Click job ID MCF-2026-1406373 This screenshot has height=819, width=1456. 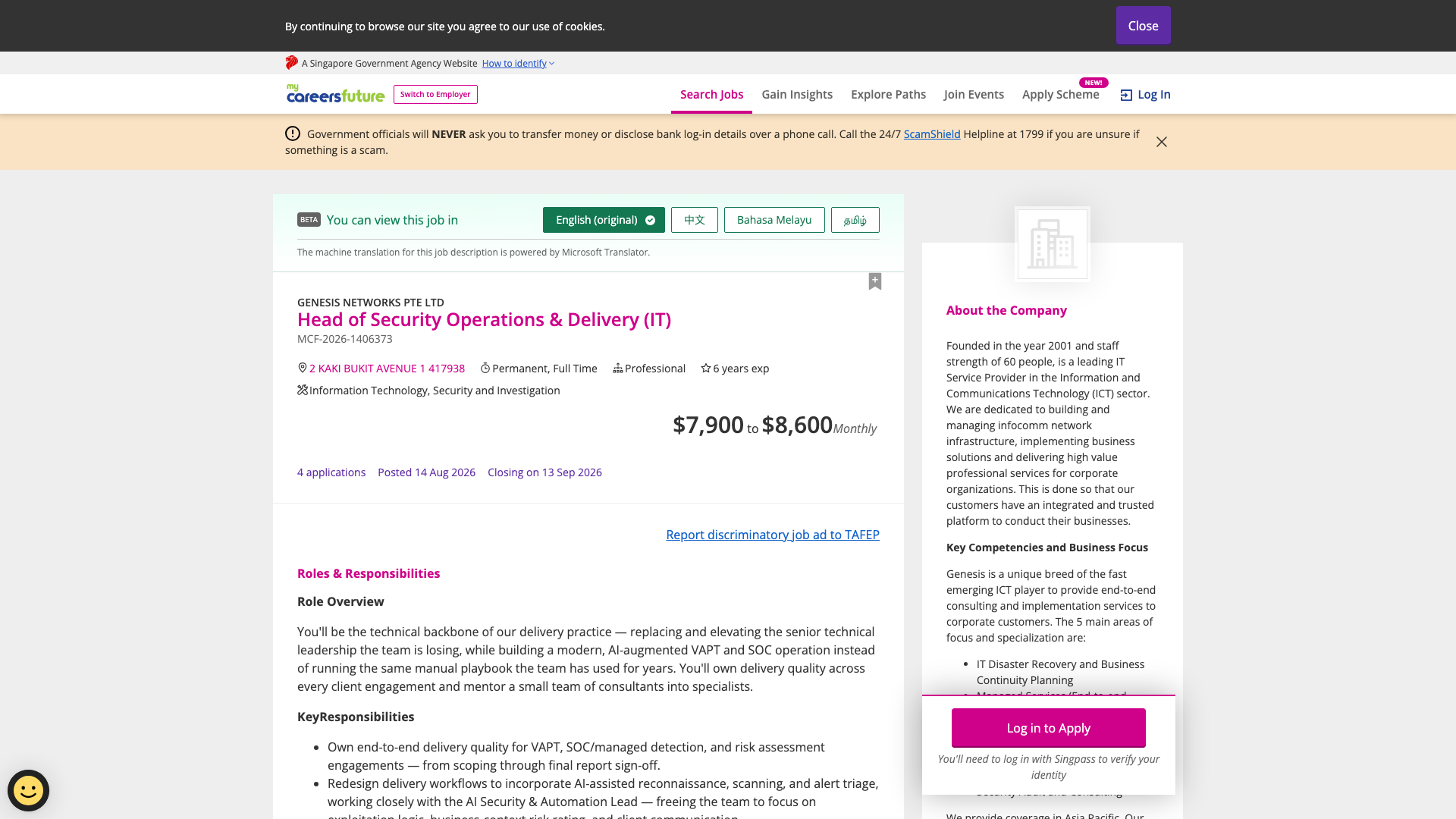(x=345, y=339)
